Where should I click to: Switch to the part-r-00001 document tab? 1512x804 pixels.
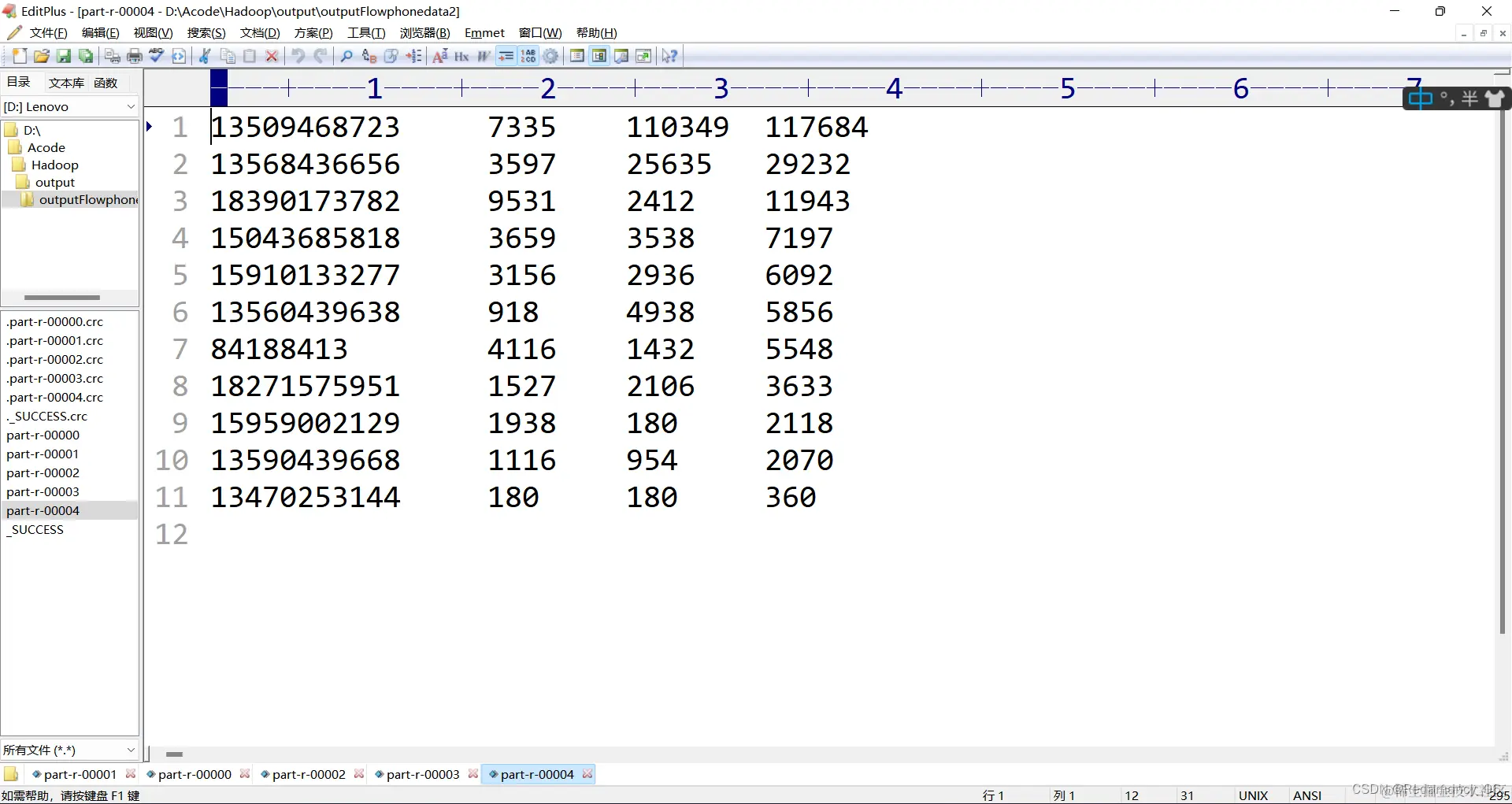(80, 774)
